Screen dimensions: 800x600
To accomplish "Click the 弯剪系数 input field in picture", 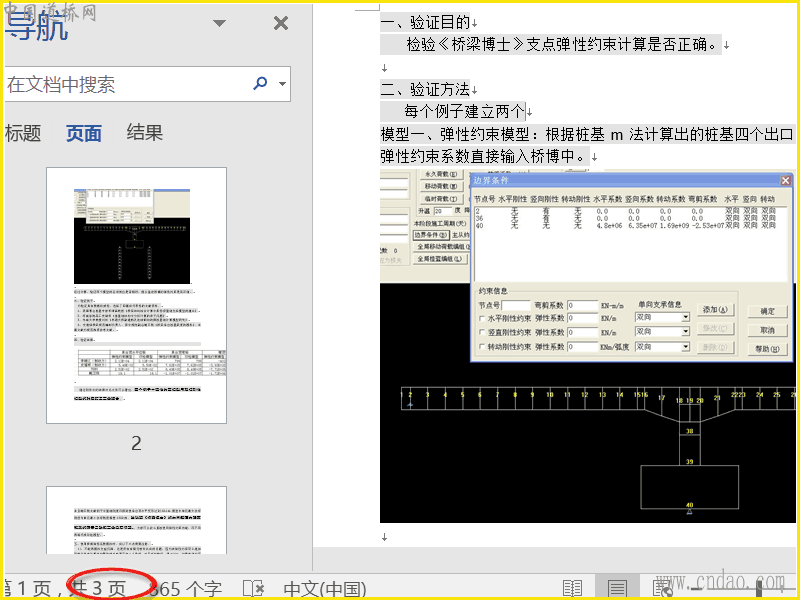I will click(x=582, y=305).
